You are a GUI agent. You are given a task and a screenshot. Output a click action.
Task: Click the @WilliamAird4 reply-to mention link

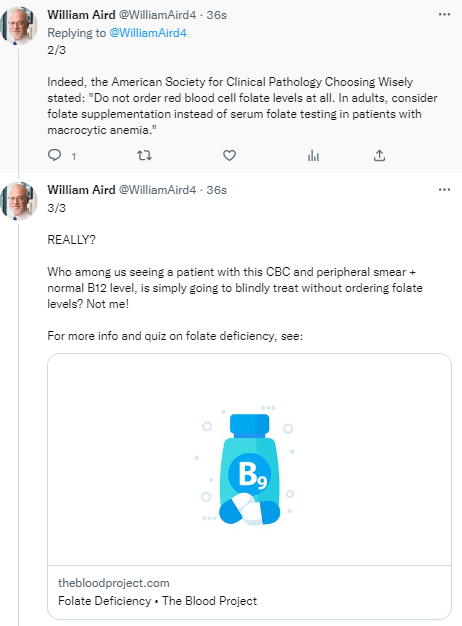click(148, 33)
